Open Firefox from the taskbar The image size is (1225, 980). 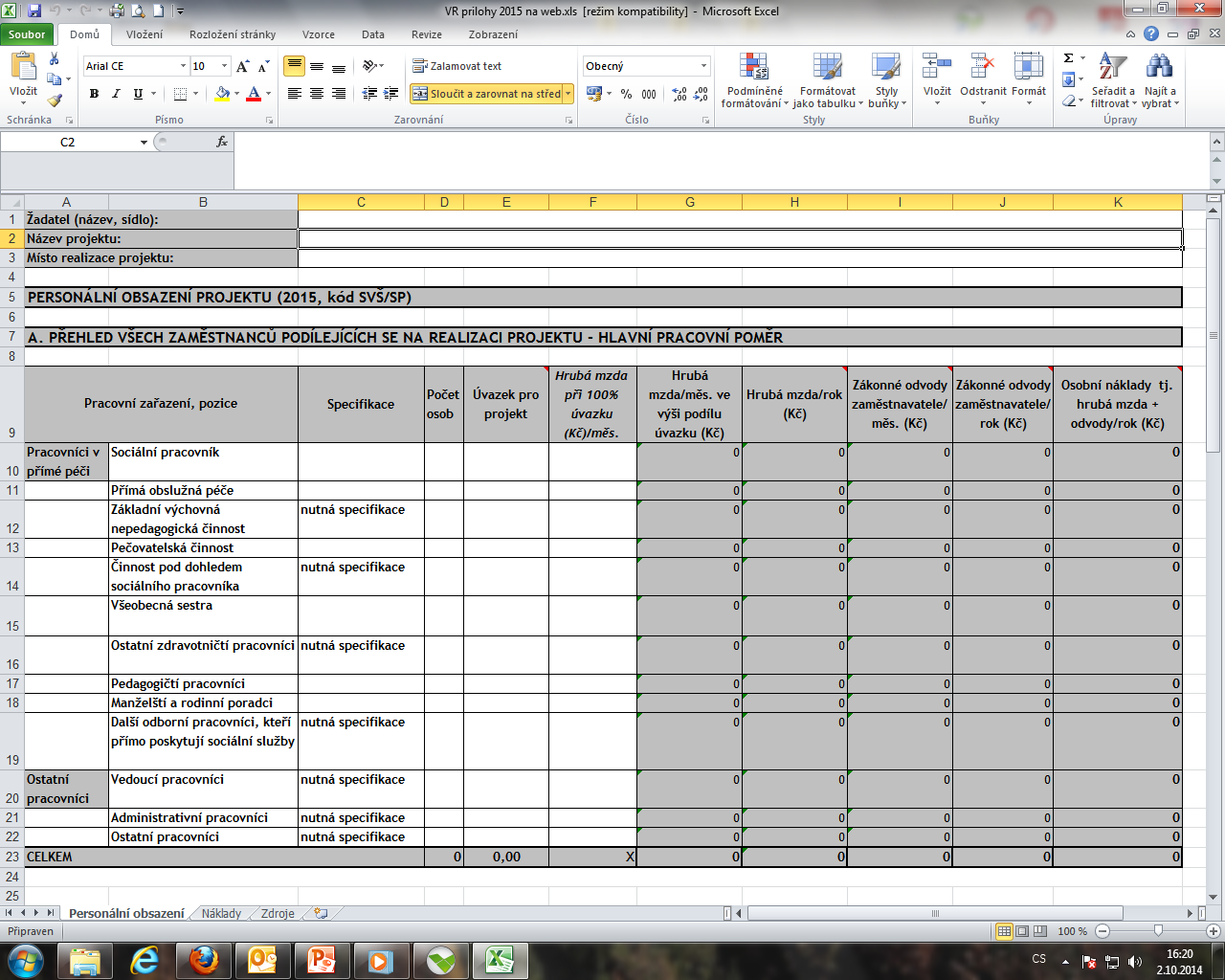203,960
